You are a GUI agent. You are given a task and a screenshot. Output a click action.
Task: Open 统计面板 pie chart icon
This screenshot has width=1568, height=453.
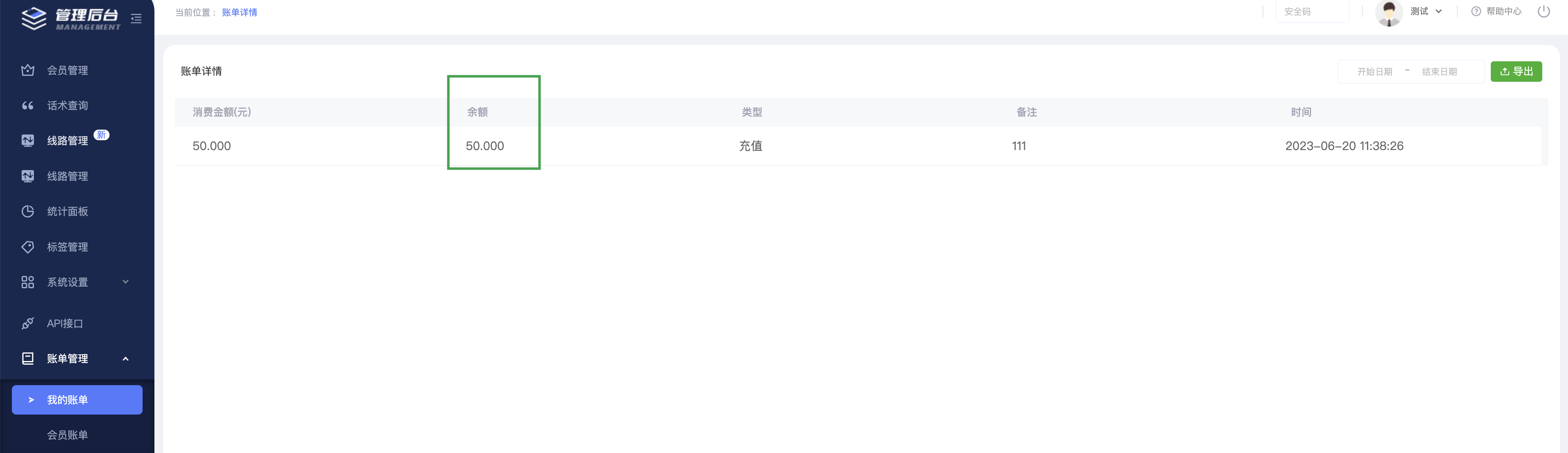[x=27, y=211]
